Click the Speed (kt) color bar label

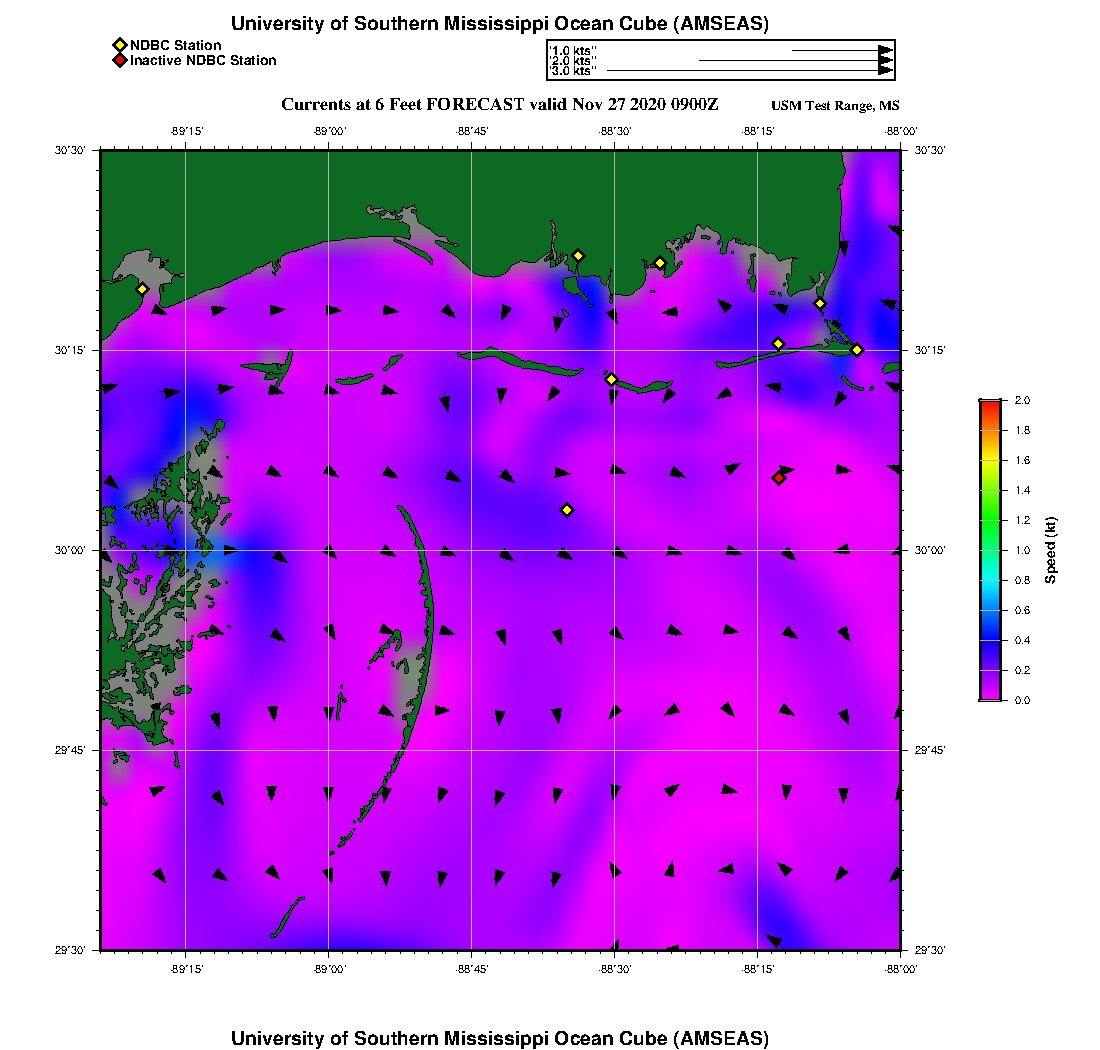point(1051,550)
